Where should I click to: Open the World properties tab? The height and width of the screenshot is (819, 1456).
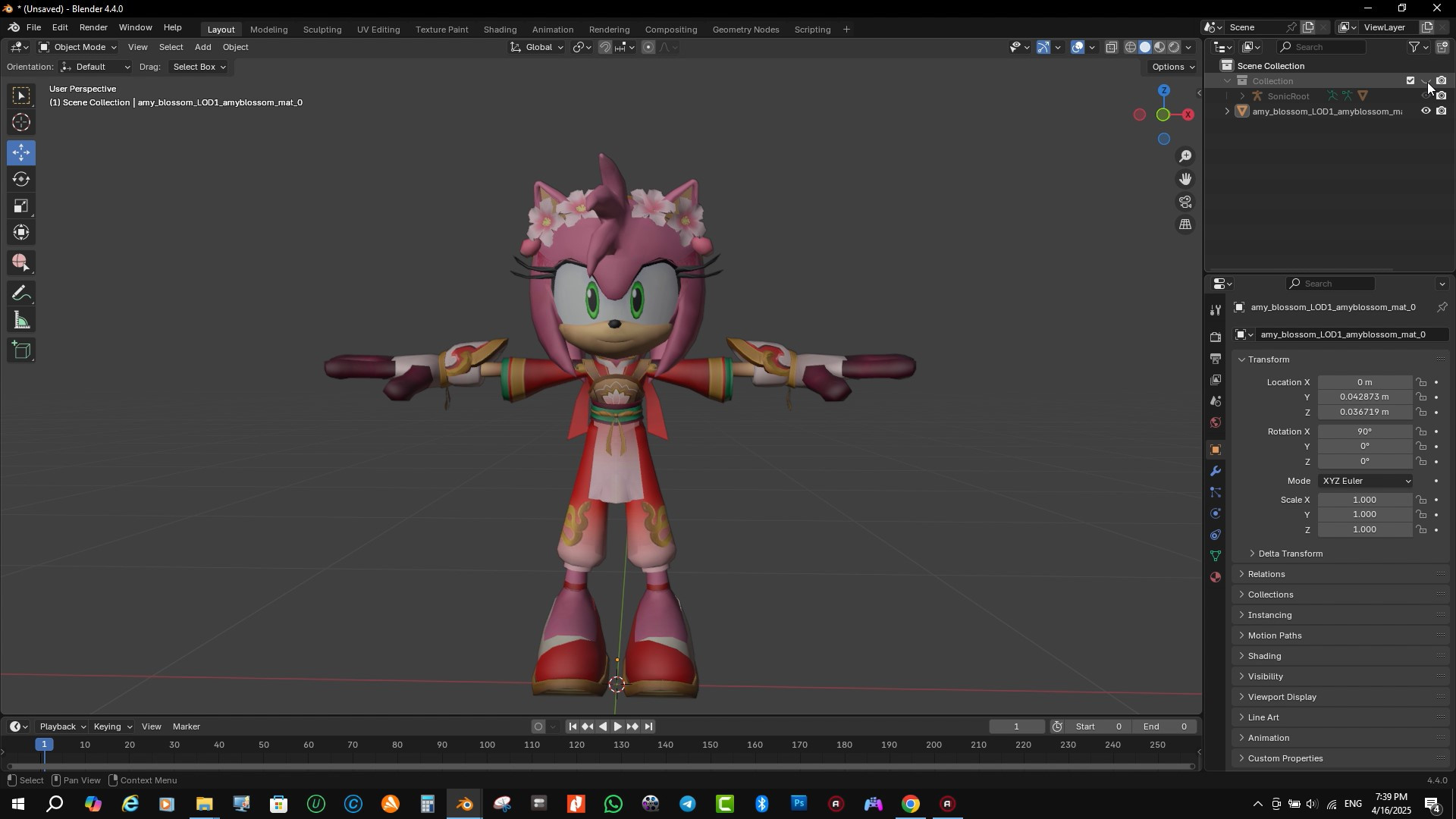tap(1216, 422)
